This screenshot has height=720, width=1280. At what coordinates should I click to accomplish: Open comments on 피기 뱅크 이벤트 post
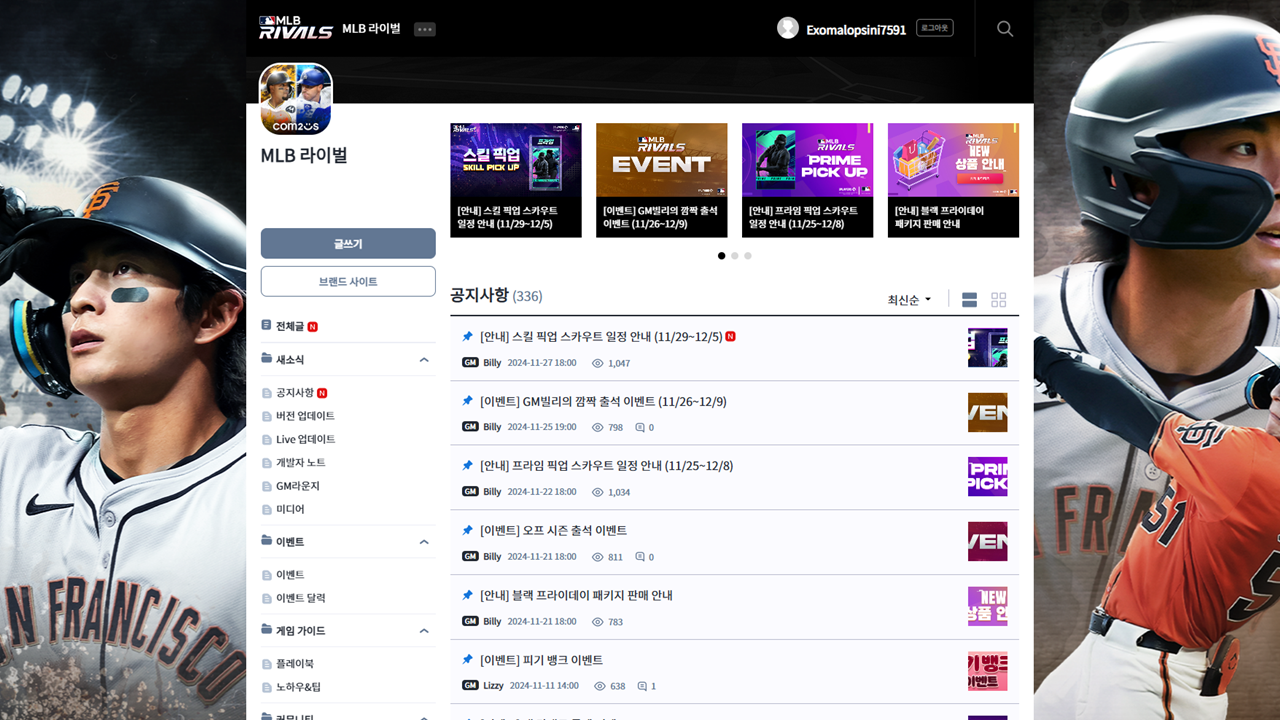click(647, 686)
